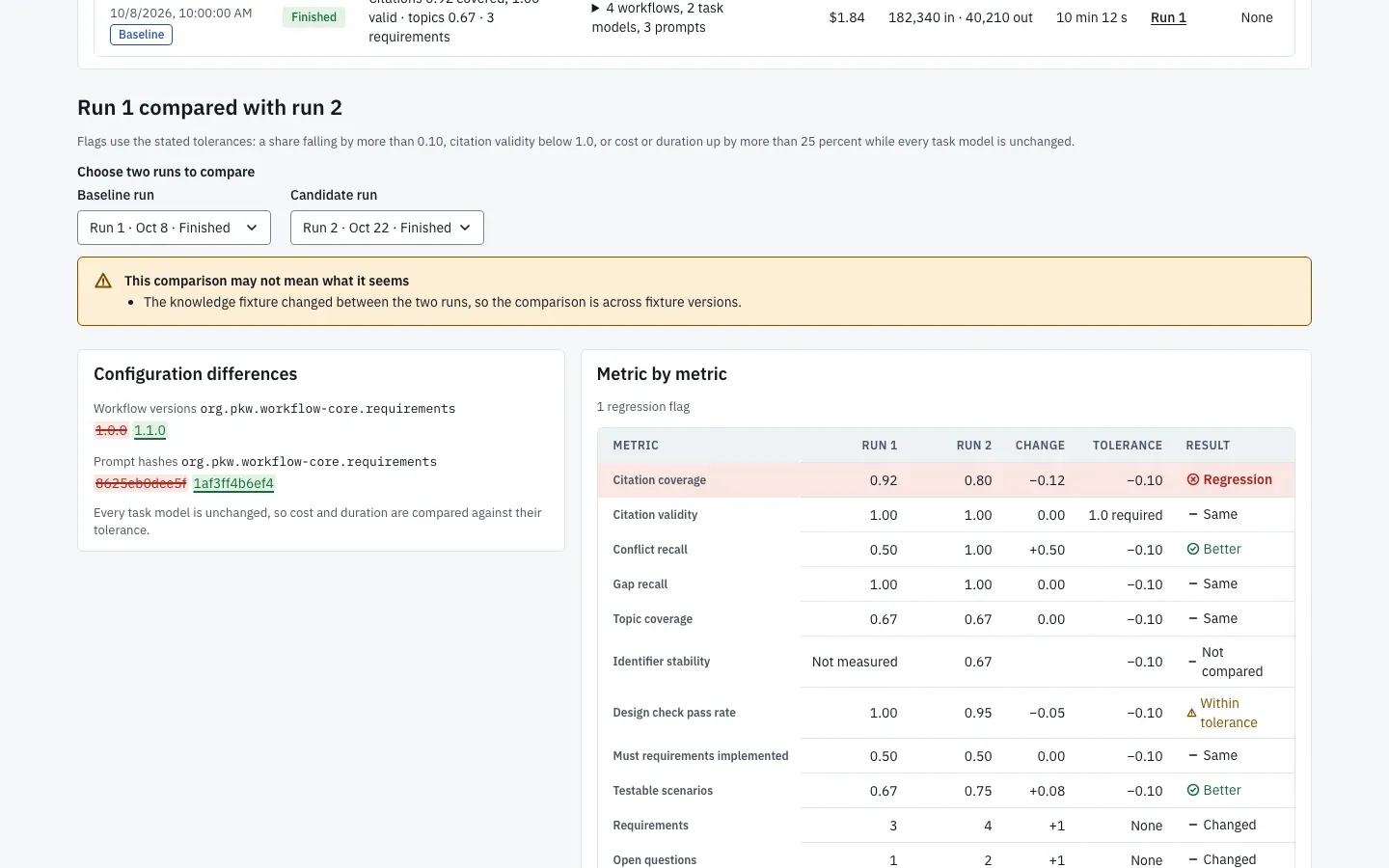This screenshot has height=868, width=1389.
Task: Click the Finished status badge
Action: (313, 17)
